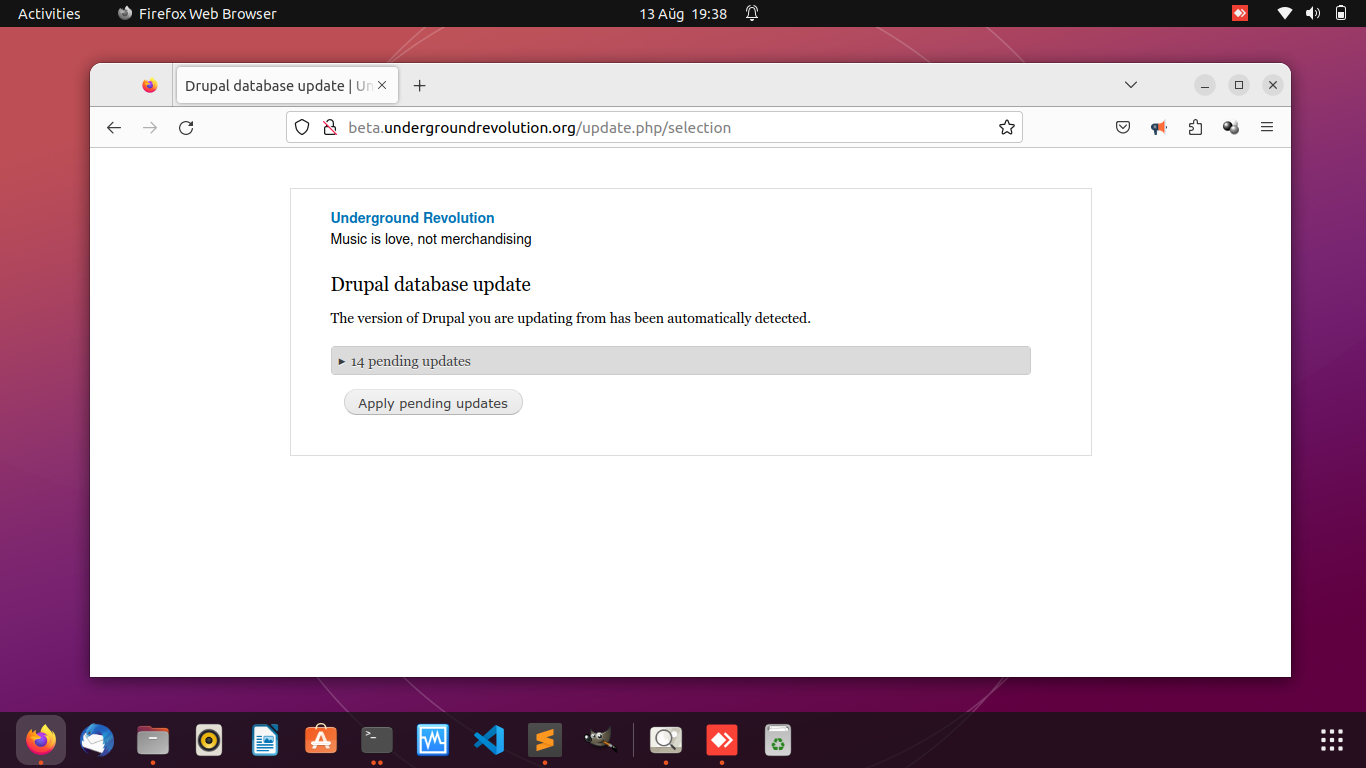
Task: Open the Activities overview
Action: click(x=49, y=14)
